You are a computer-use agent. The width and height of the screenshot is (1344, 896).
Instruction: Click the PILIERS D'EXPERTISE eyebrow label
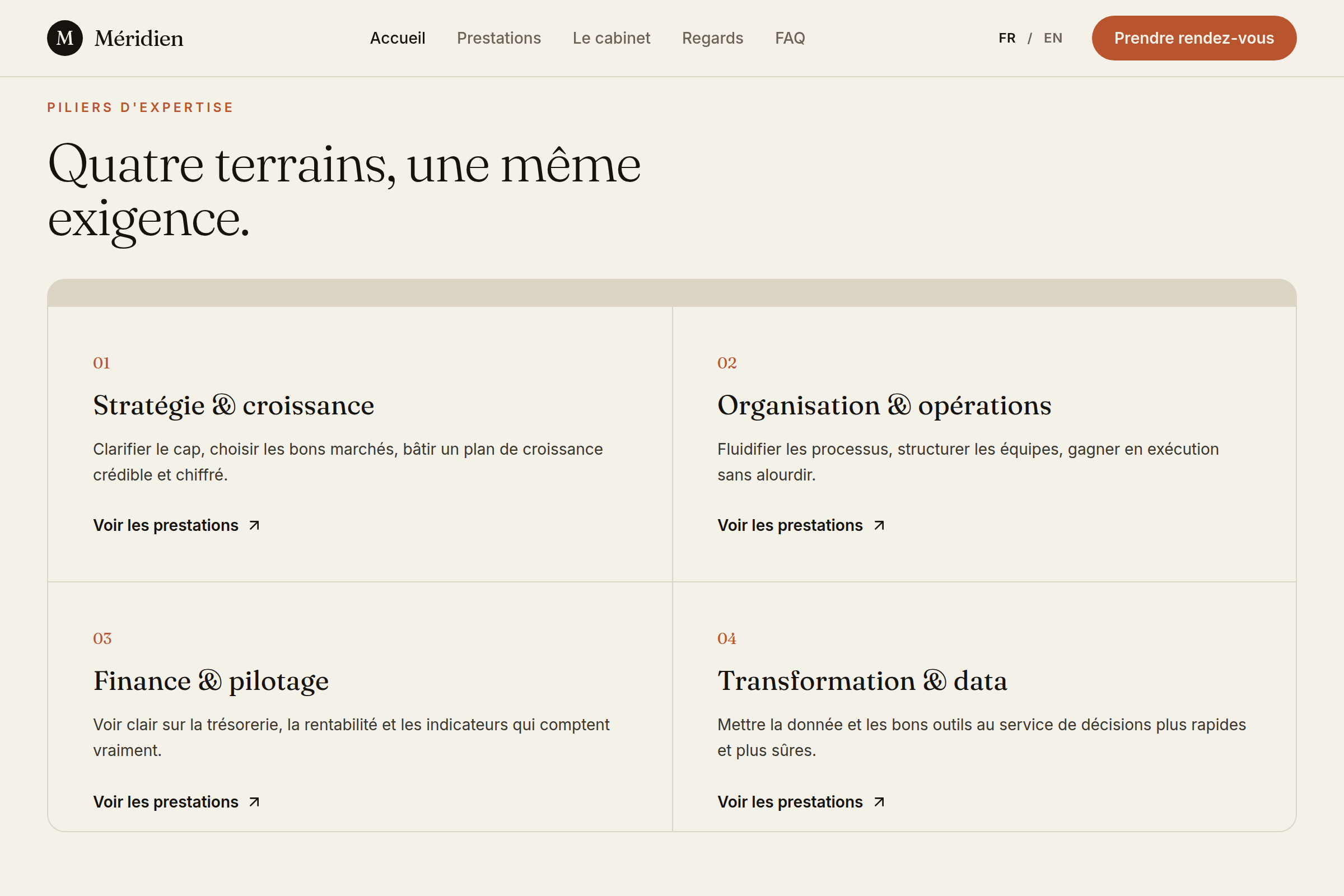[x=140, y=108]
